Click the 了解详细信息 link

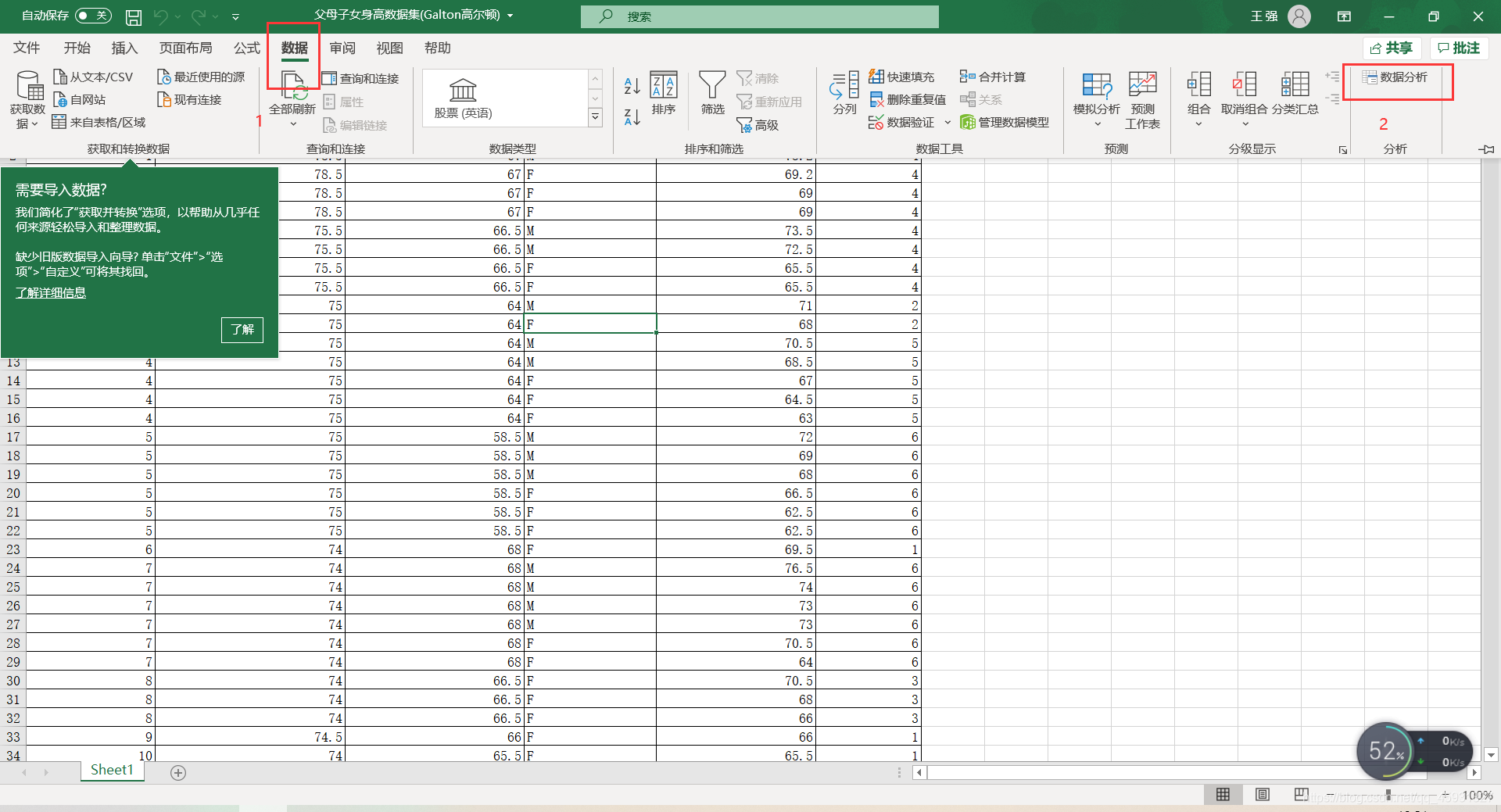coord(51,292)
